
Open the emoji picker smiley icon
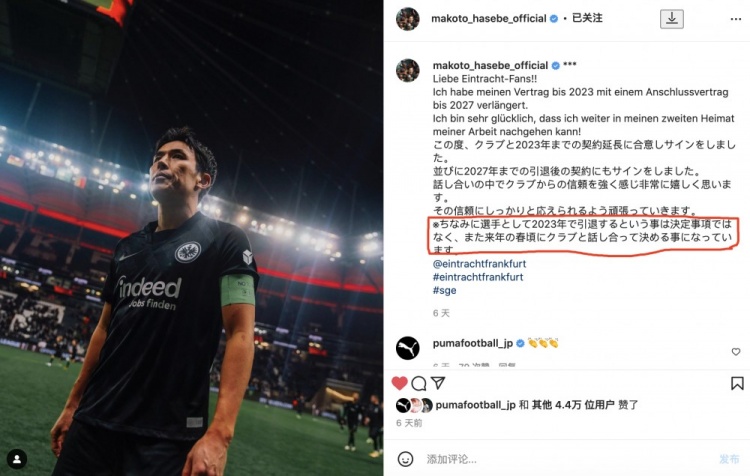[405, 459]
